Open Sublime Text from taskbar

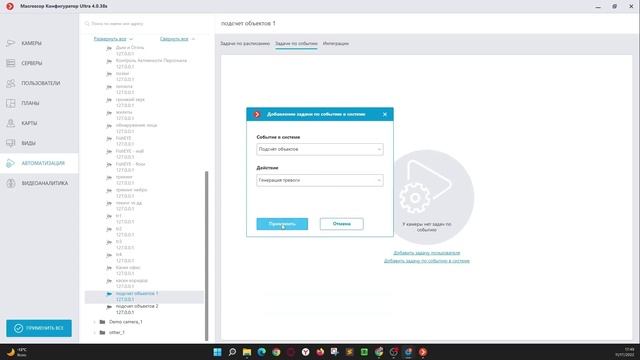point(349,352)
